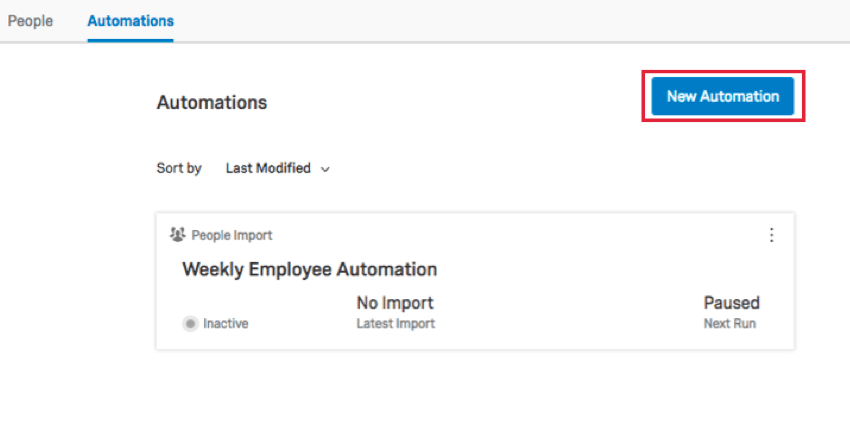Click the chevron arrow beside Last Modified
Screen dimensions: 850x425
click(x=325, y=169)
